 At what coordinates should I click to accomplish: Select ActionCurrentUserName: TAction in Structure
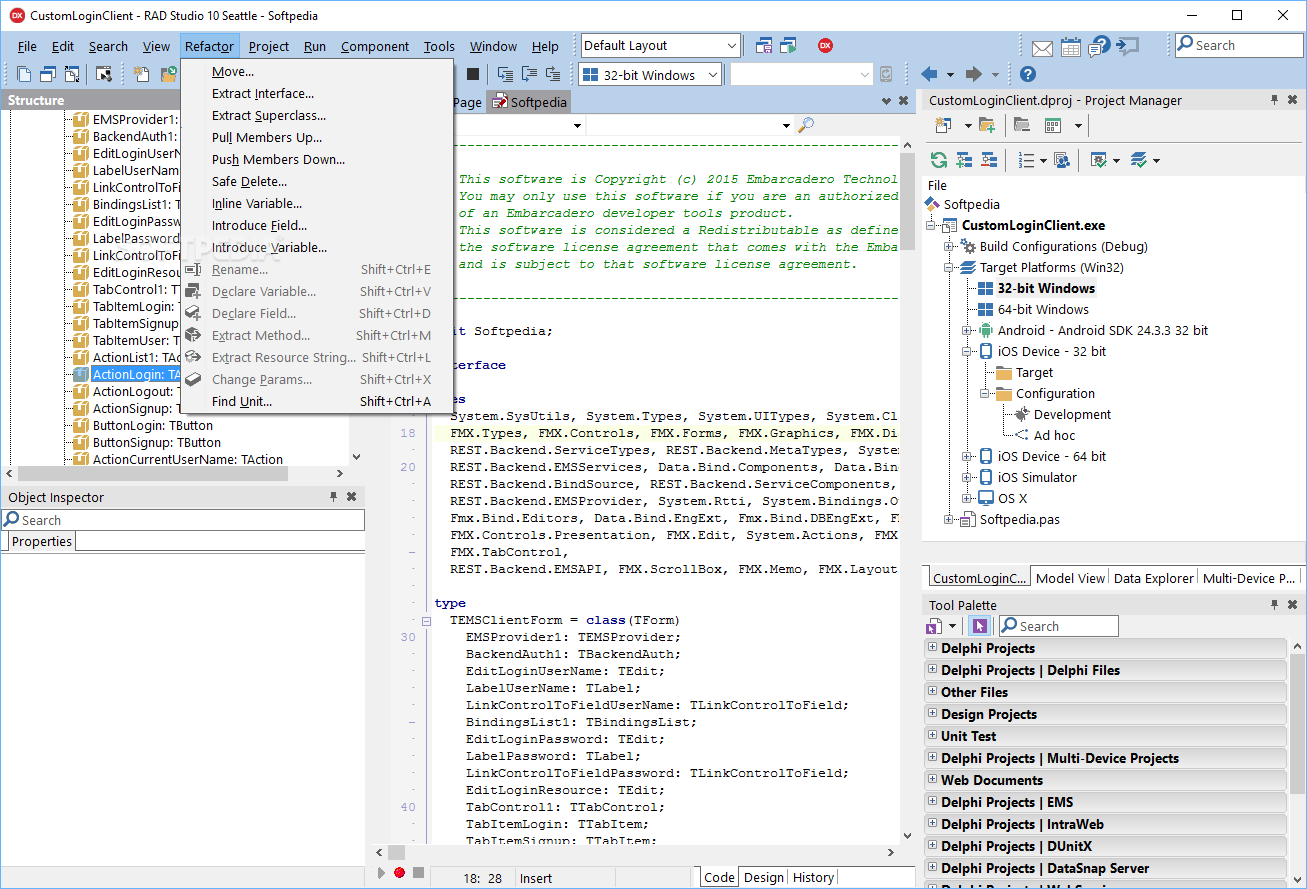coord(188,459)
